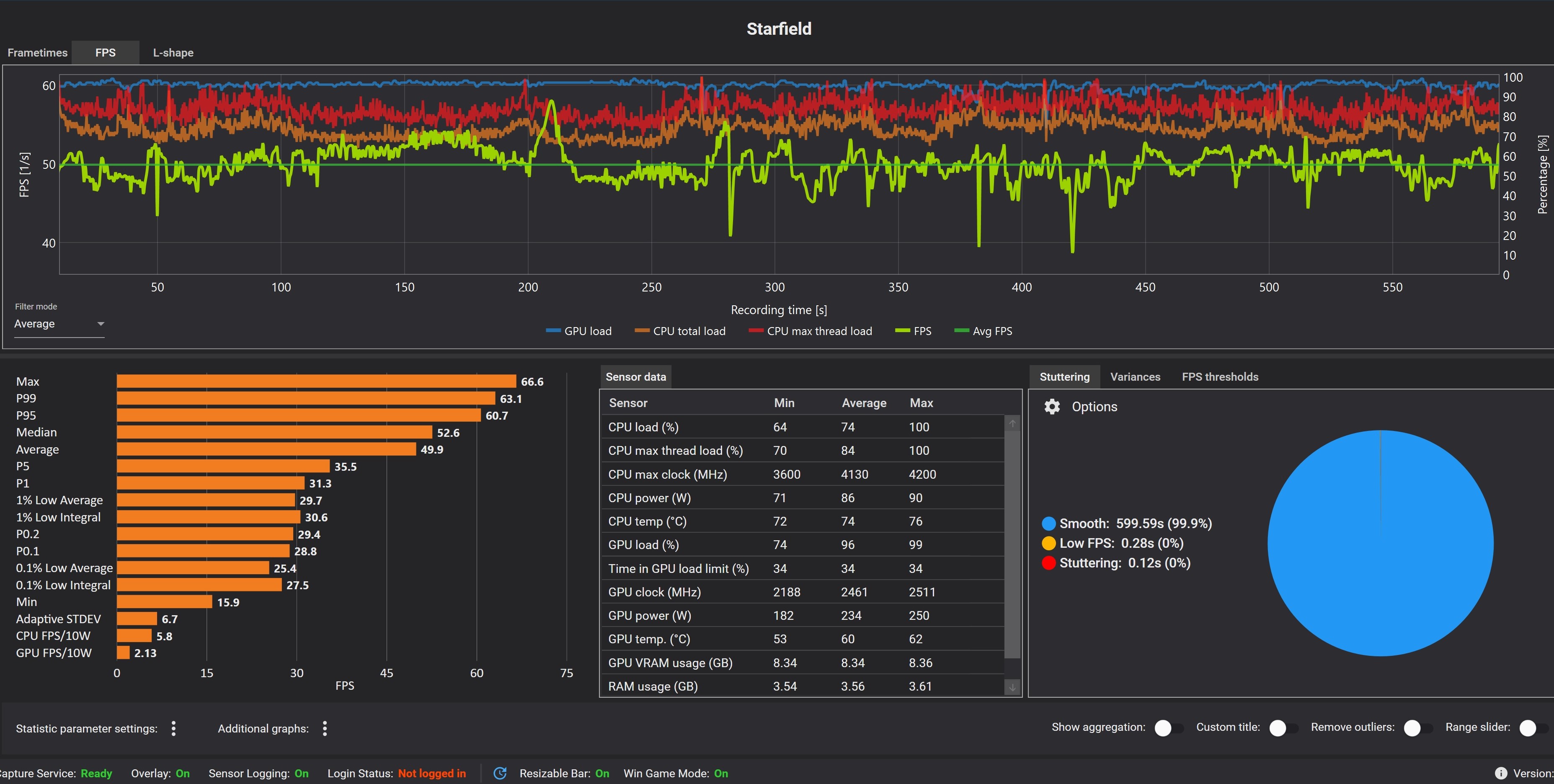Toggle GPU load legend entry
Image resolution: width=1554 pixels, height=784 pixels.
click(x=578, y=331)
